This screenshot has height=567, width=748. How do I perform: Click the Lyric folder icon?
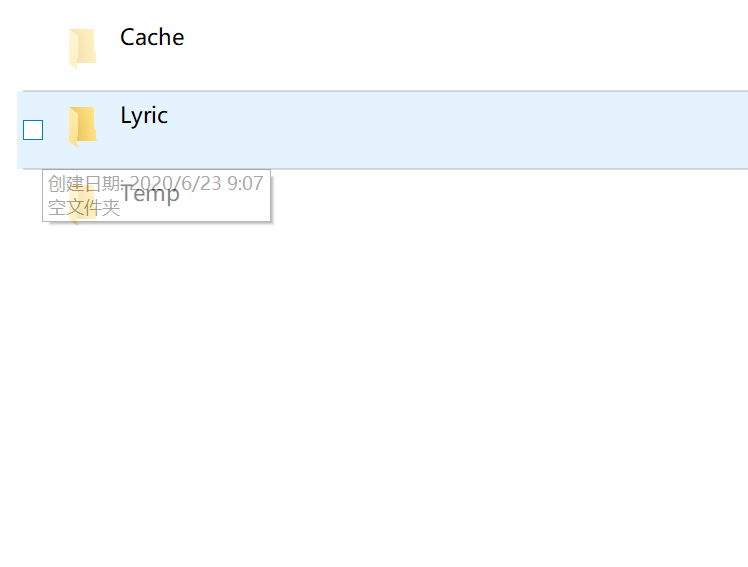click(83, 126)
